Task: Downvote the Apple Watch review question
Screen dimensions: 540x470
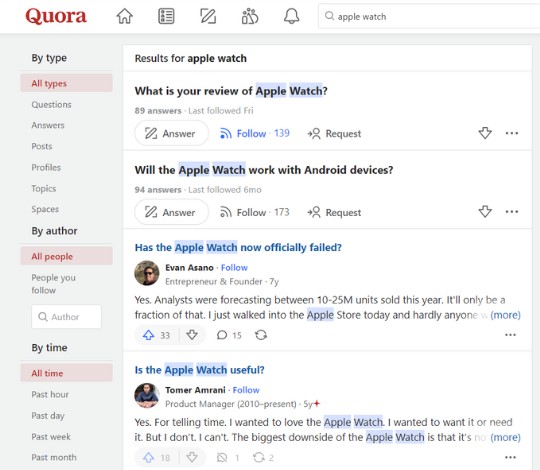Action: pyautogui.click(x=485, y=133)
